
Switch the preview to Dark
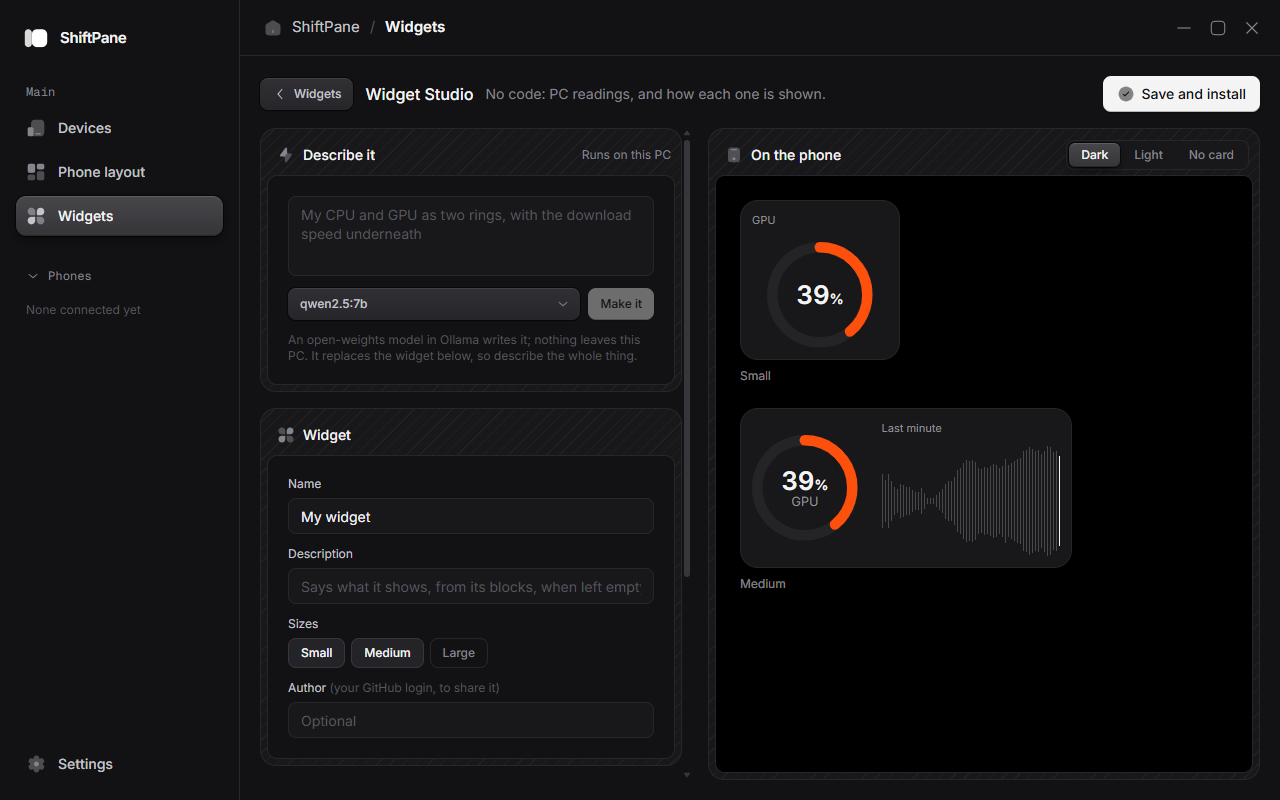(x=1095, y=155)
